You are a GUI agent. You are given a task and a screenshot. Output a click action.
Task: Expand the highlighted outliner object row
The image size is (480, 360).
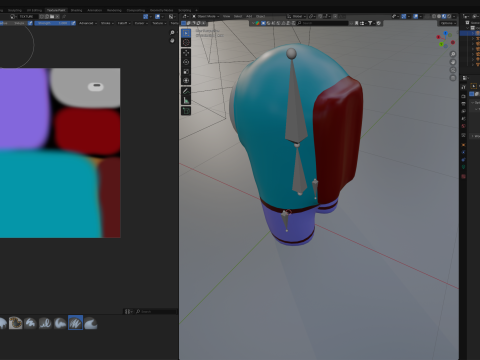point(472,34)
